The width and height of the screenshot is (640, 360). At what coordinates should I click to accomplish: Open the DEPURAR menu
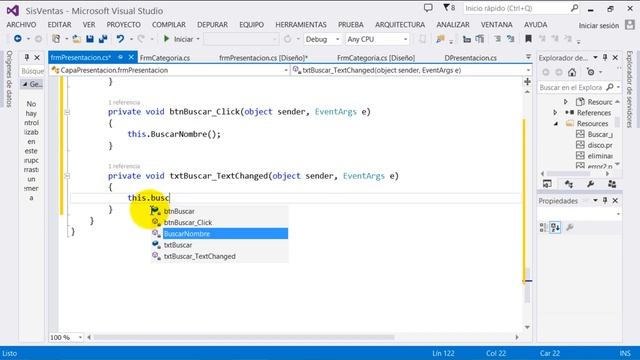click(212, 25)
